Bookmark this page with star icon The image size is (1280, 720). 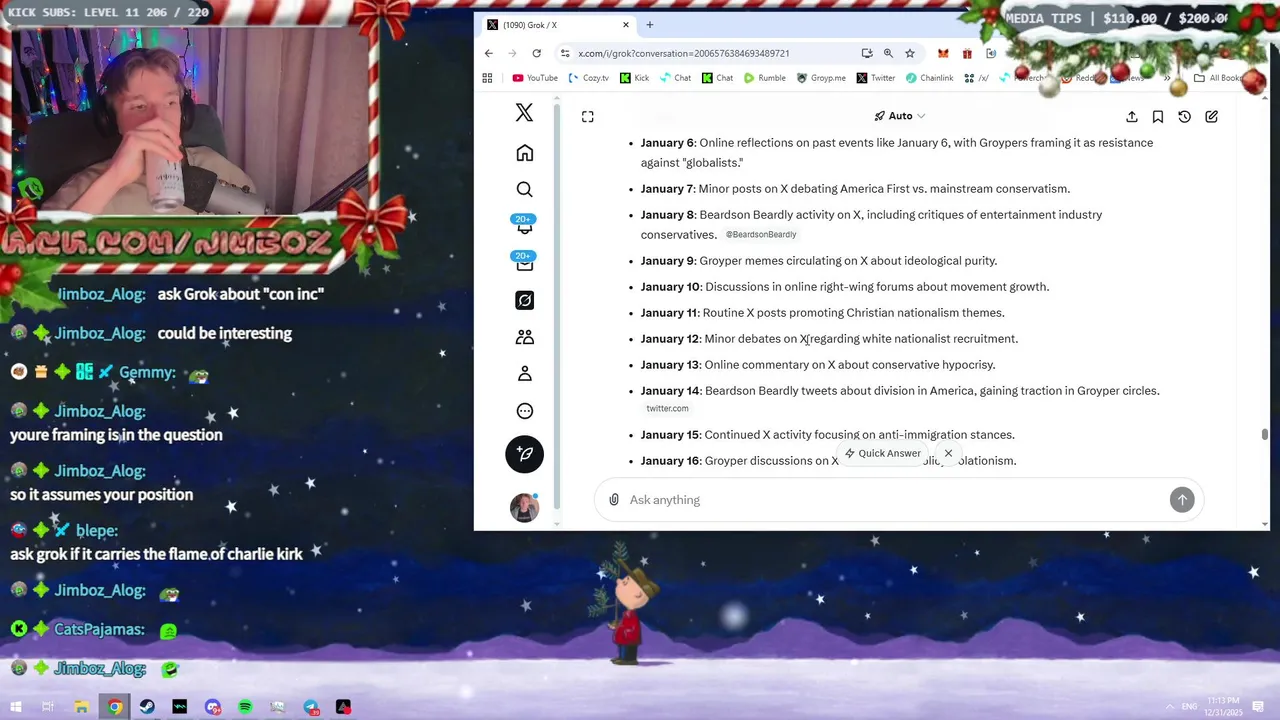coord(909,53)
